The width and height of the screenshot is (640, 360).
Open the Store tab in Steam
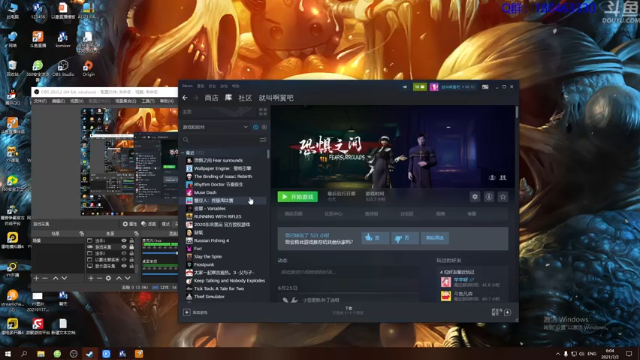(211, 98)
